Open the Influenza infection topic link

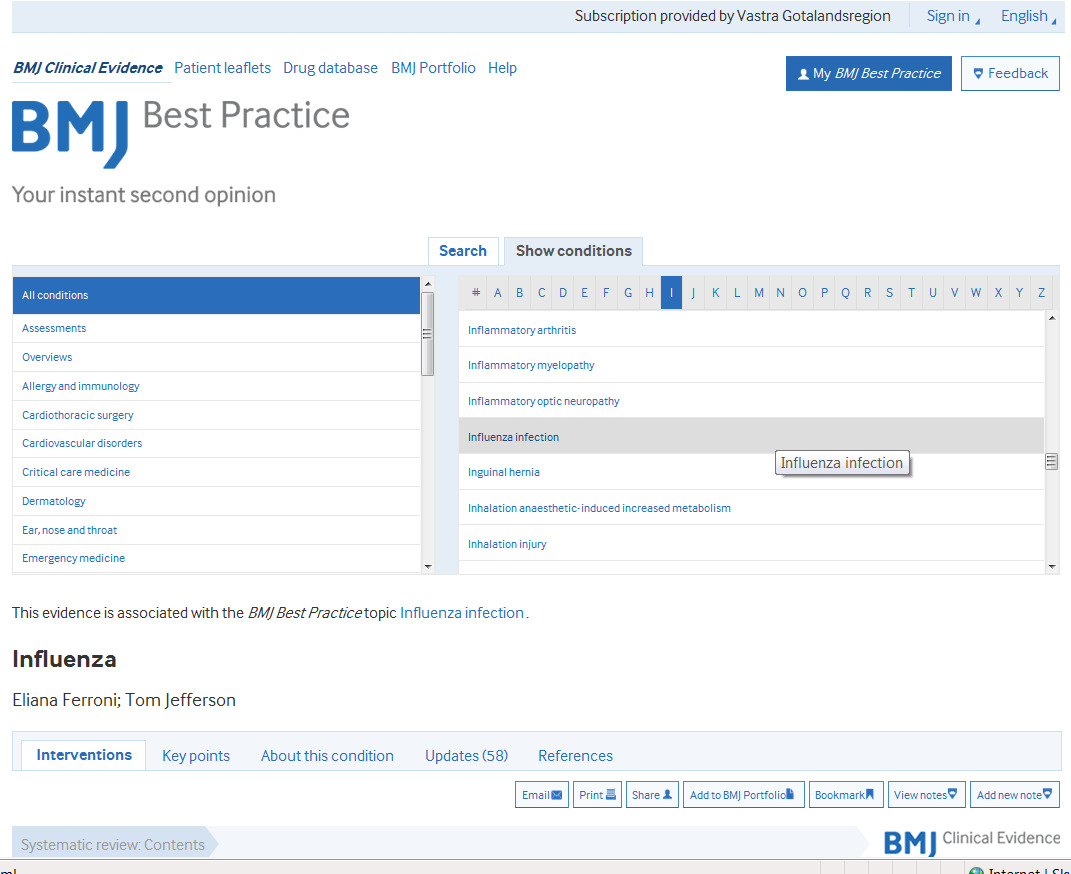coord(462,613)
